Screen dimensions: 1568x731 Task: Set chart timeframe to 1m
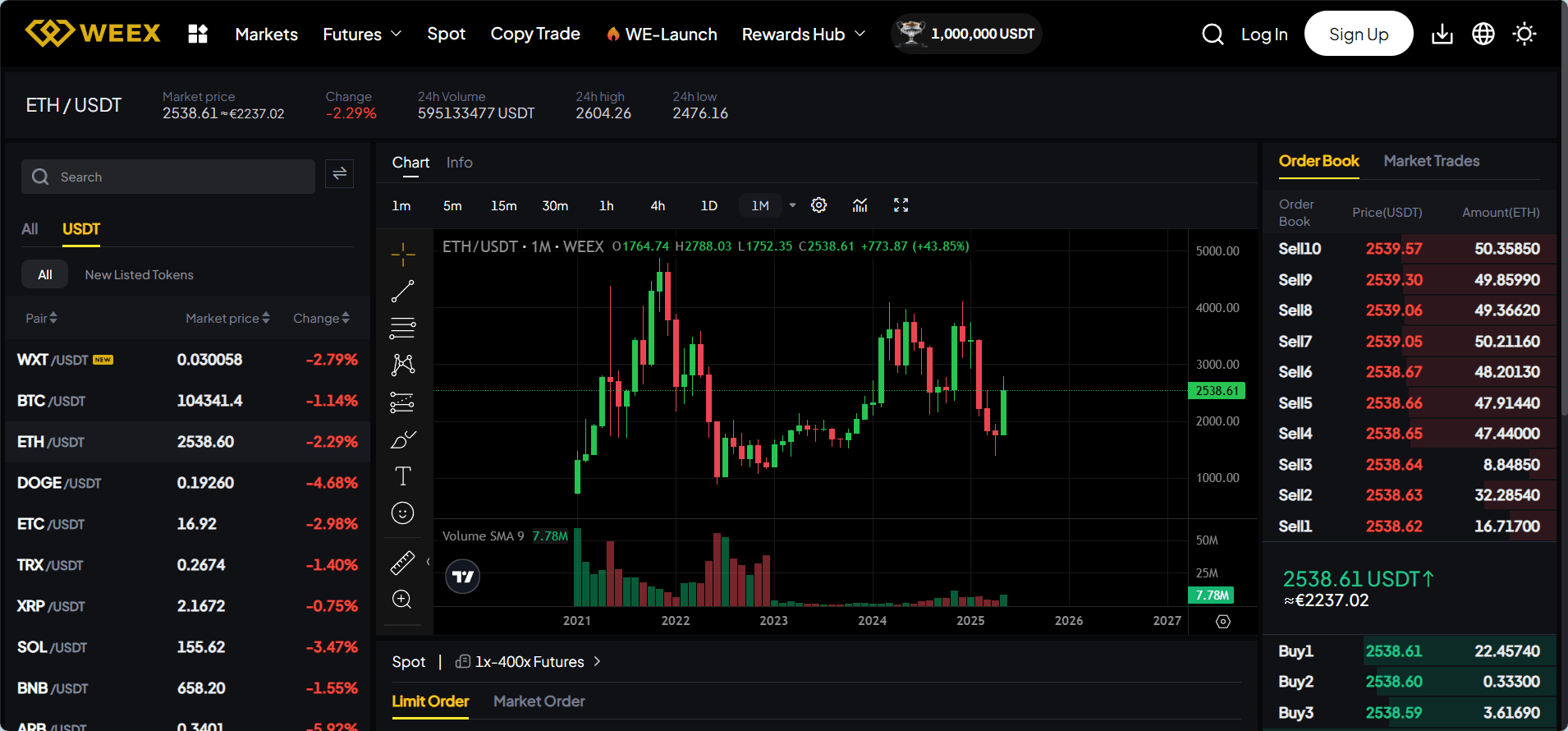coord(401,205)
